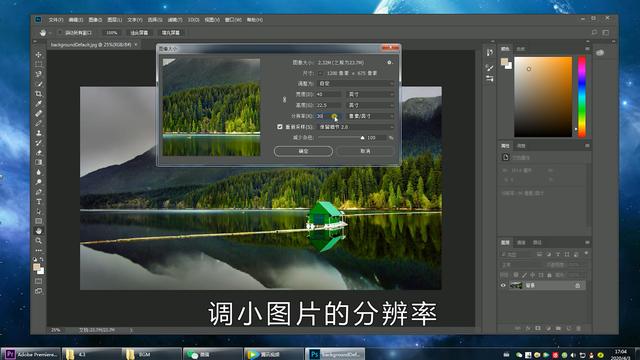Select the Lasso tool
Viewport: 640px width, 360px height.
(39, 74)
